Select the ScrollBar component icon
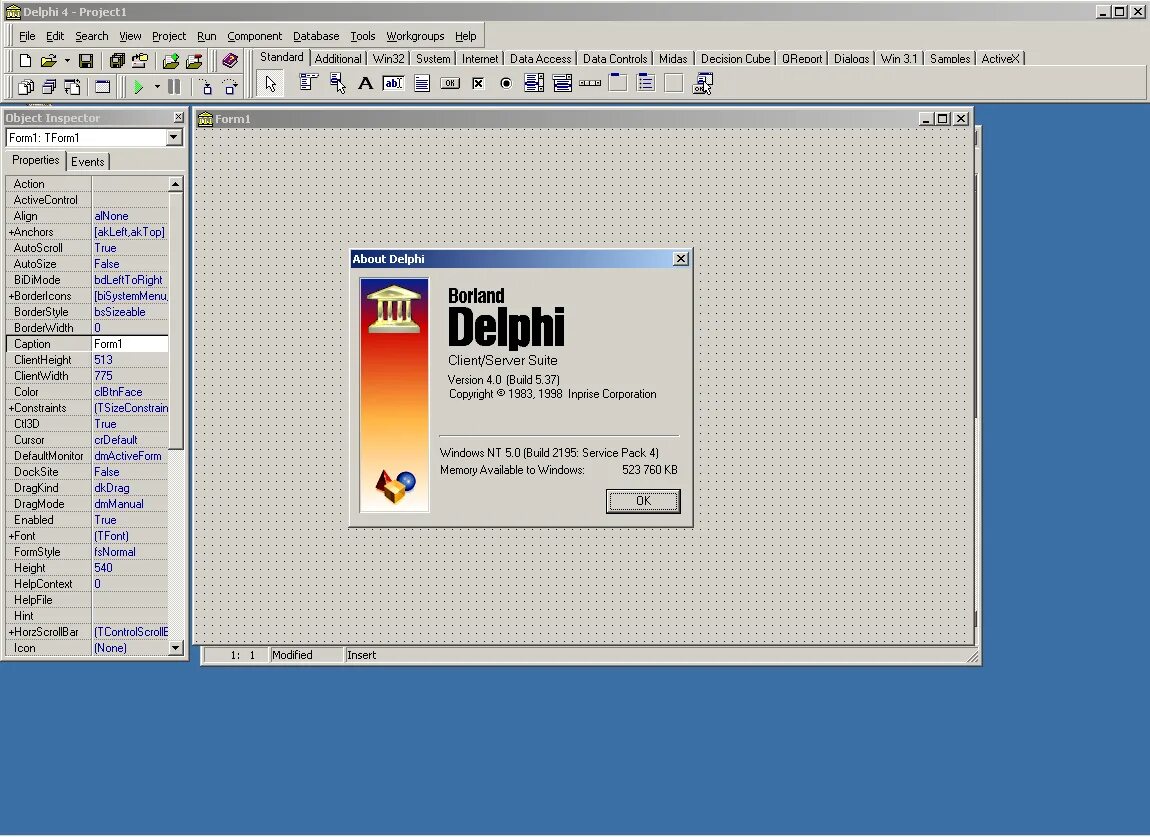Viewport: 1150px width, 837px height. (x=590, y=83)
